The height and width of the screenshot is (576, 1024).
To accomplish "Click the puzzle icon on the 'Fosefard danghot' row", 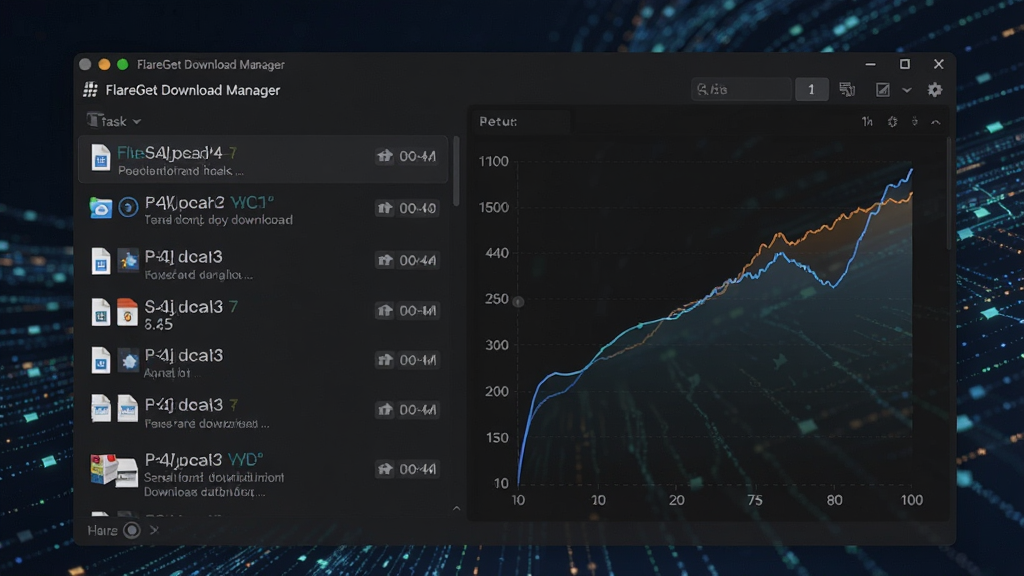I will pyautogui.click(x=128, y=261).
